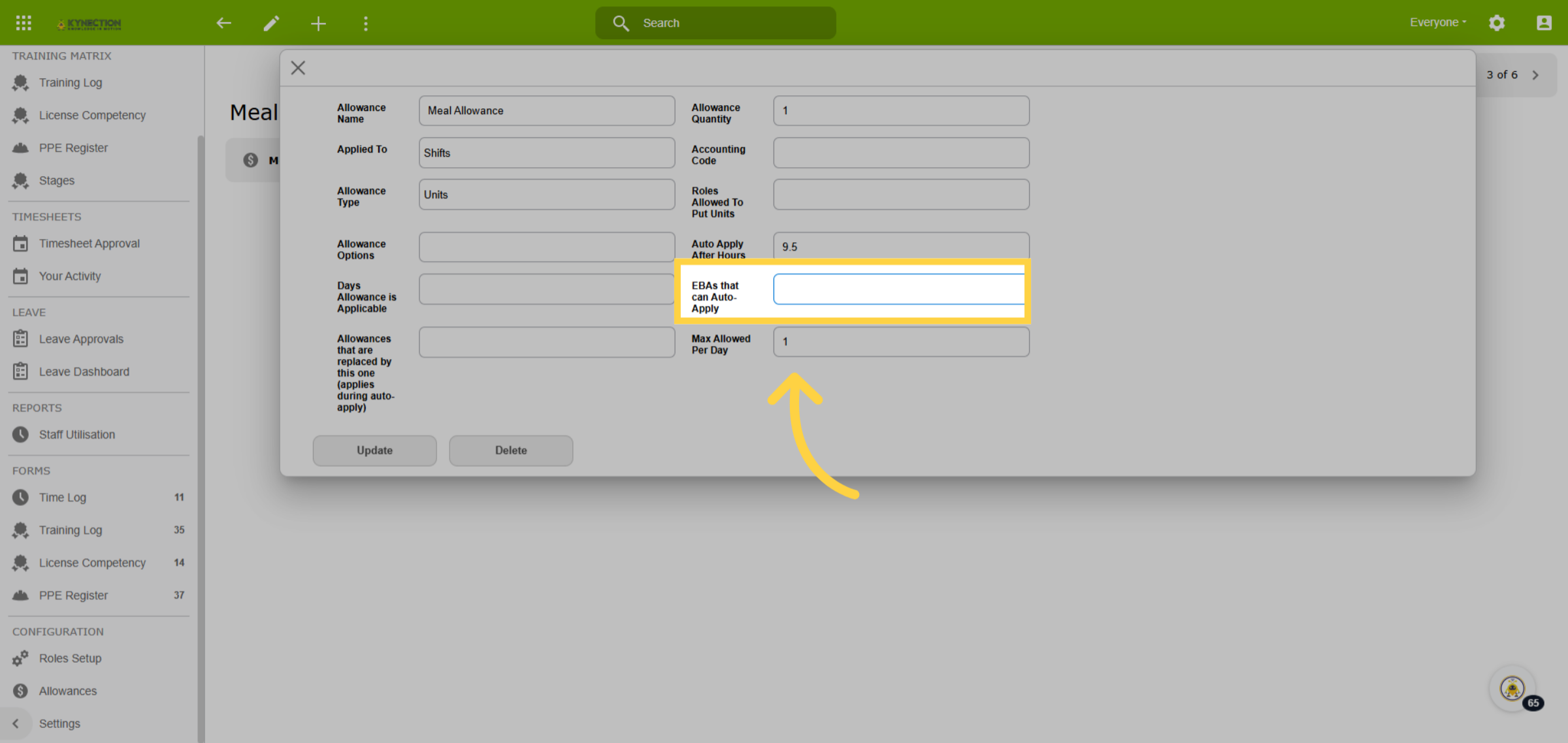Click the Training Log icon under Training Matrix
The image size is (1568, 743).
tap(20, 83)
